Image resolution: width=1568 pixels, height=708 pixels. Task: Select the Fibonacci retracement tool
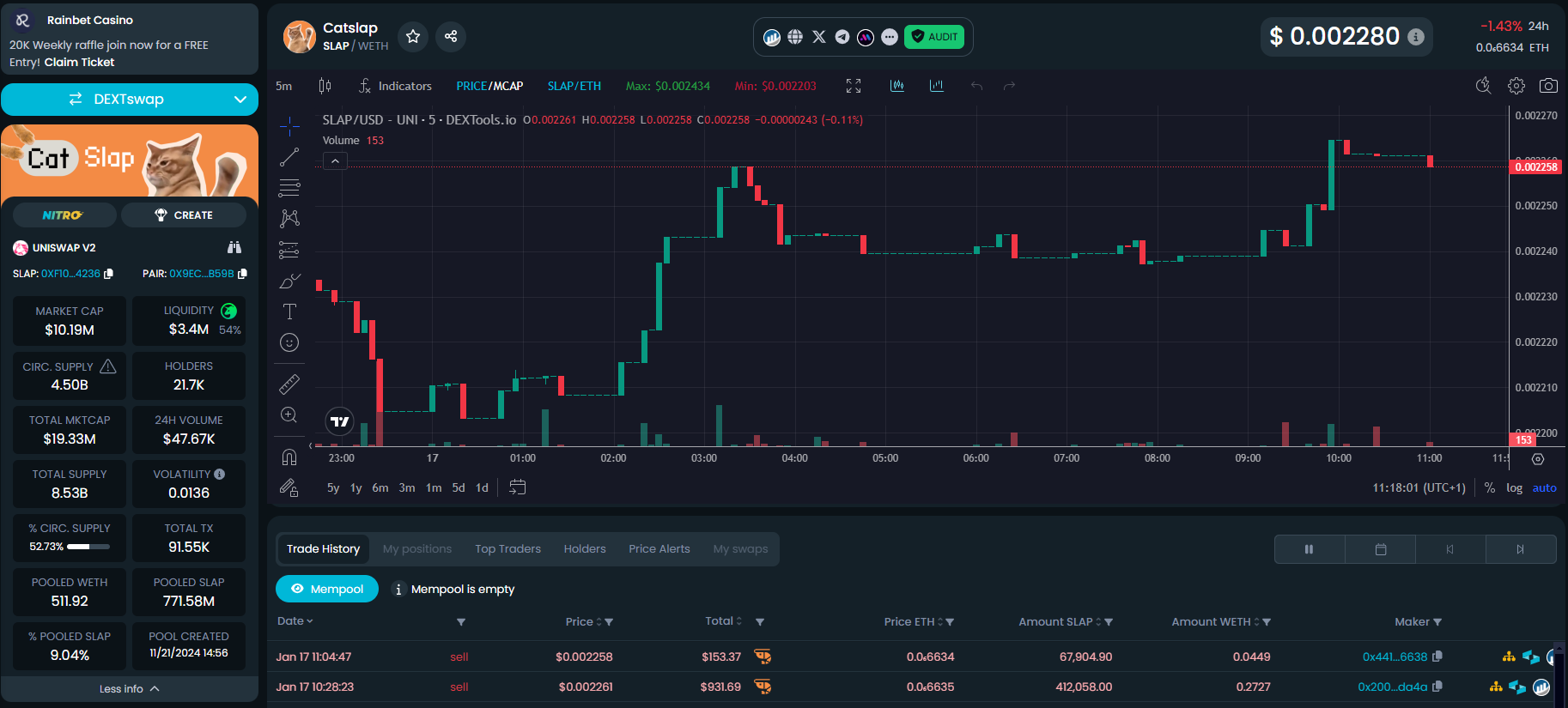pos(289,188)
